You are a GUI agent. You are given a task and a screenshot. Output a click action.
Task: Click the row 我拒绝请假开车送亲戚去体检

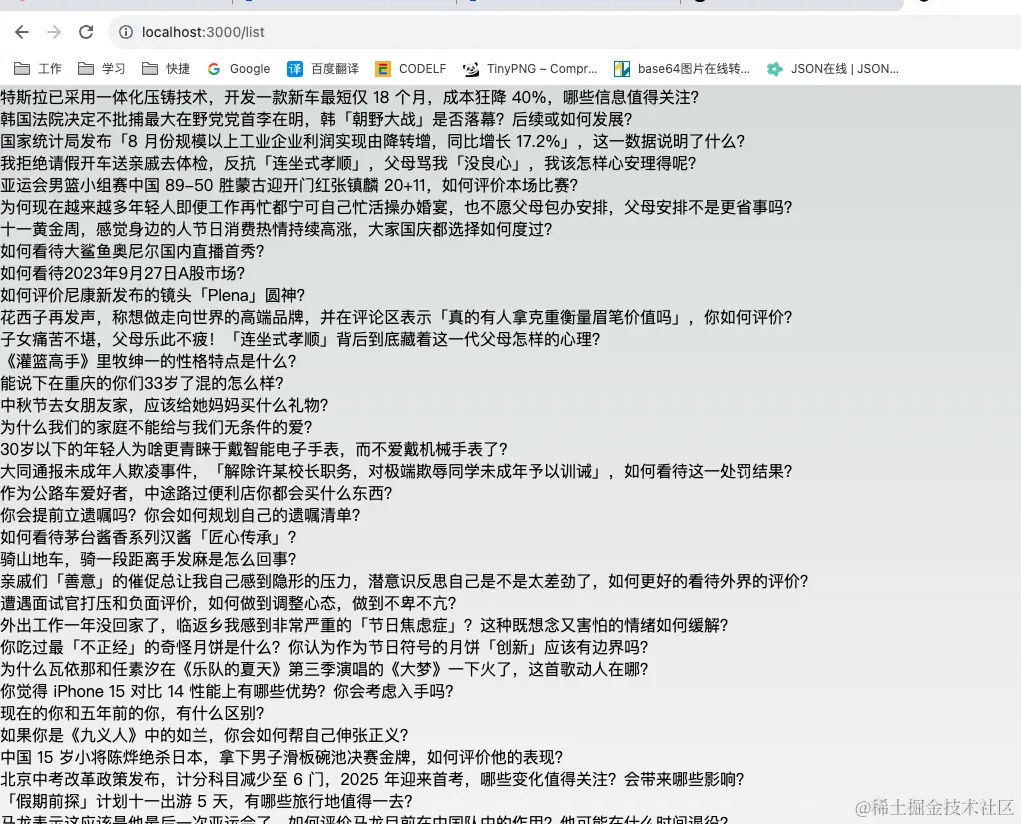(x=348, y=163)
